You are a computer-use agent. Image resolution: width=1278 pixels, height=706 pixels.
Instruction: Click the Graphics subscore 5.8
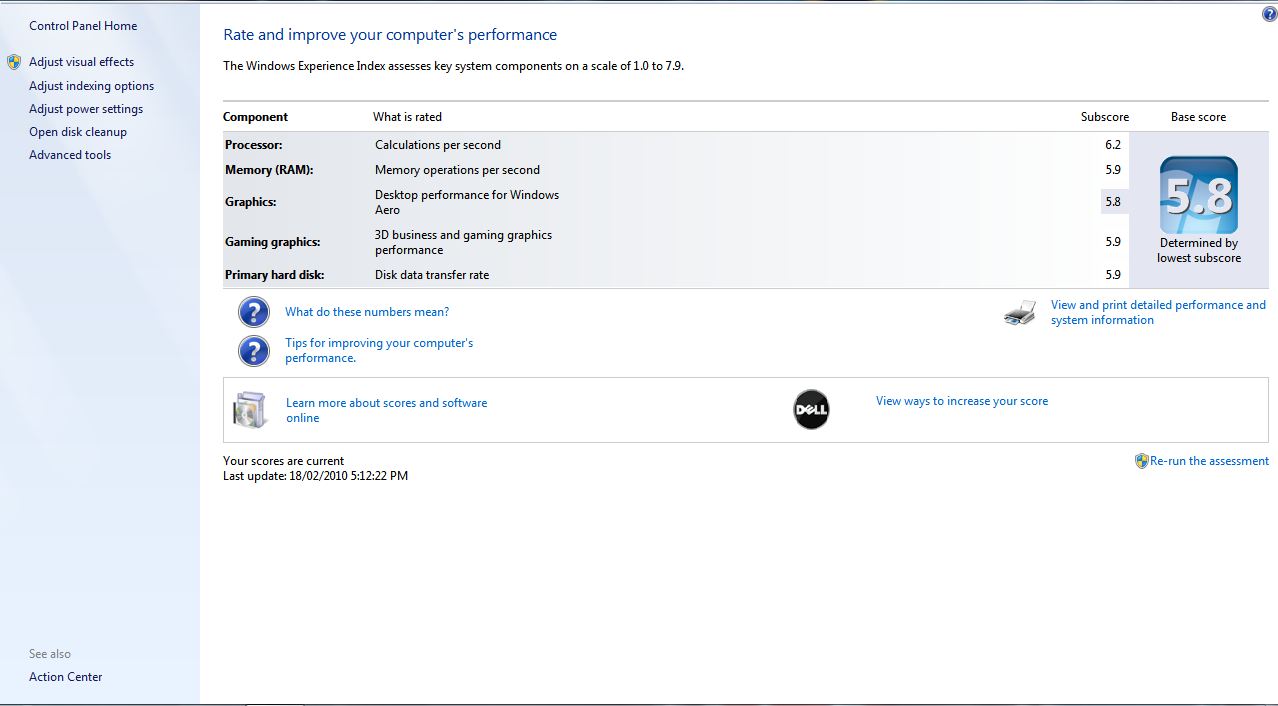1113,202
